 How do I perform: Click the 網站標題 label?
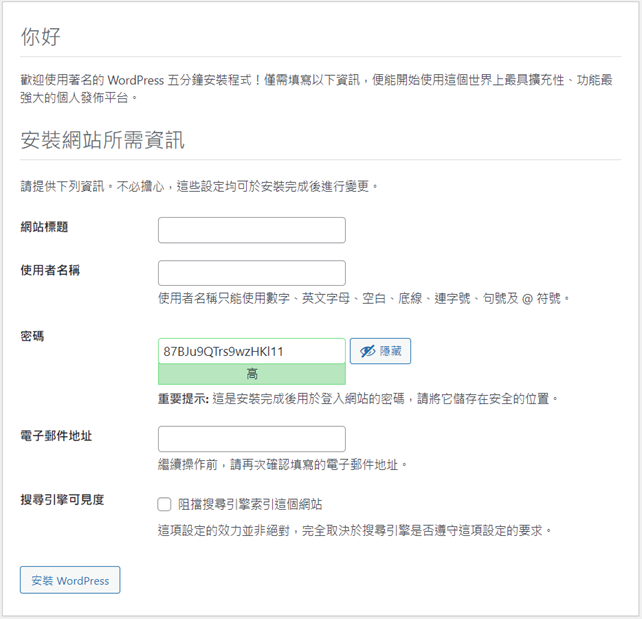(44, 227)
